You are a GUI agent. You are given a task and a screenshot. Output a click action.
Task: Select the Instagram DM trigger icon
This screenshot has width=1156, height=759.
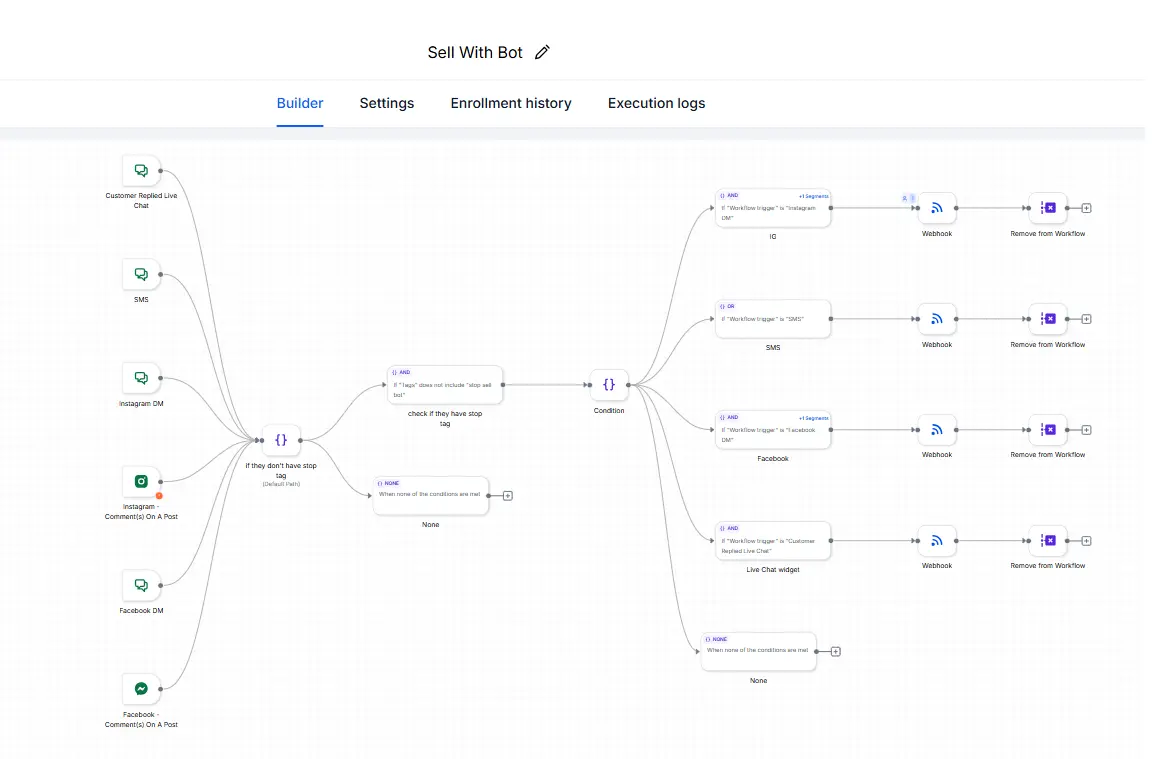click(141, 378)
